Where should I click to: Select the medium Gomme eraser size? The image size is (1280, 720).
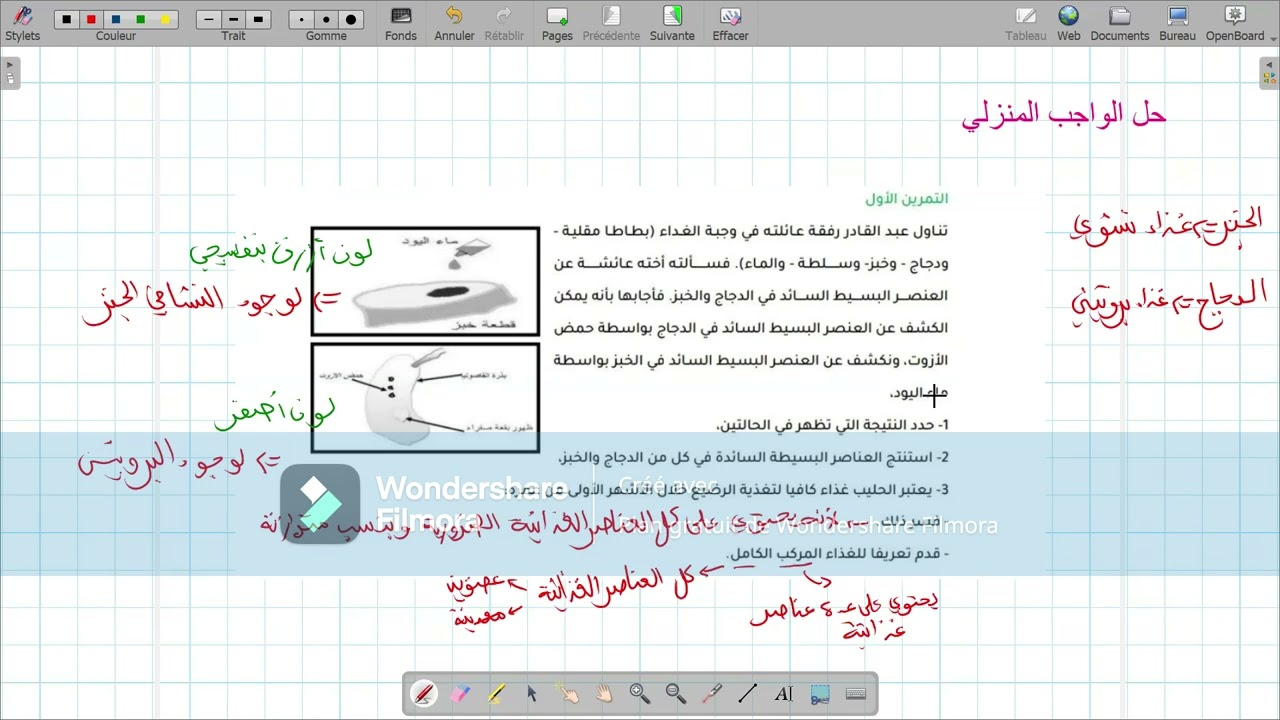(326, 19)
